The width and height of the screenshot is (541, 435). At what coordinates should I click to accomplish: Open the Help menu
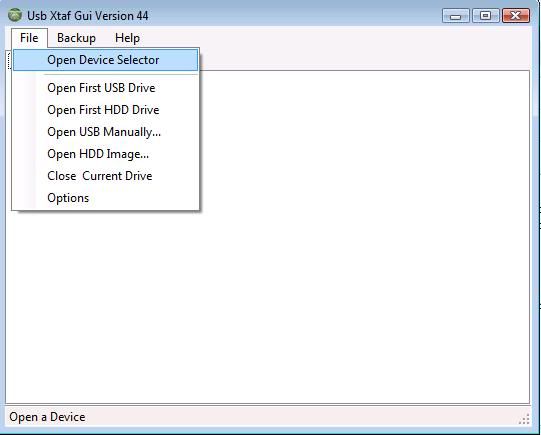point(127,38)
